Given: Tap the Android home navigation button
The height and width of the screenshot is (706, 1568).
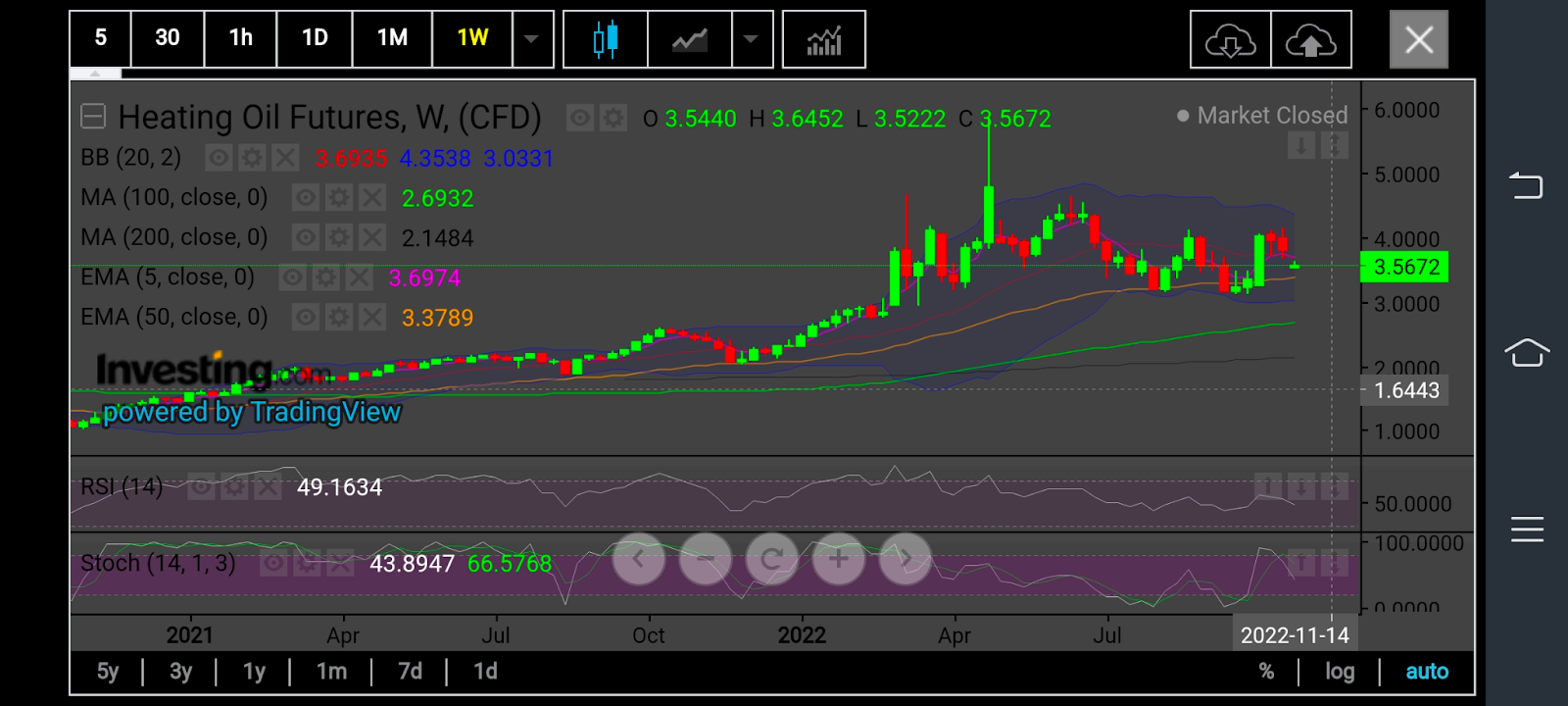Looking at the screenshot, I should click(x=1527, y=352).
